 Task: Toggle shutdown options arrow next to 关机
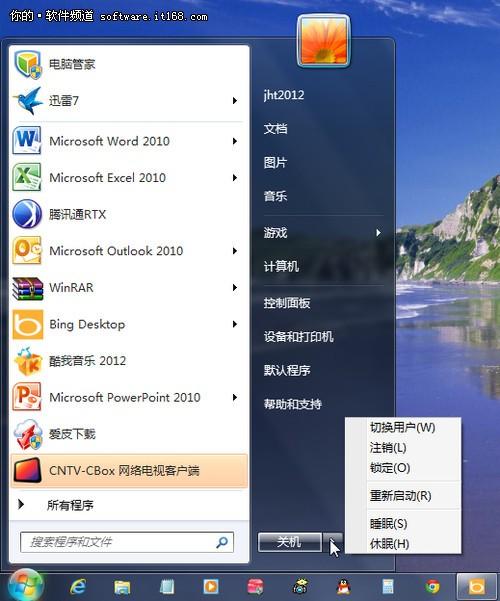pyautogui.click(x=332, y=542)
